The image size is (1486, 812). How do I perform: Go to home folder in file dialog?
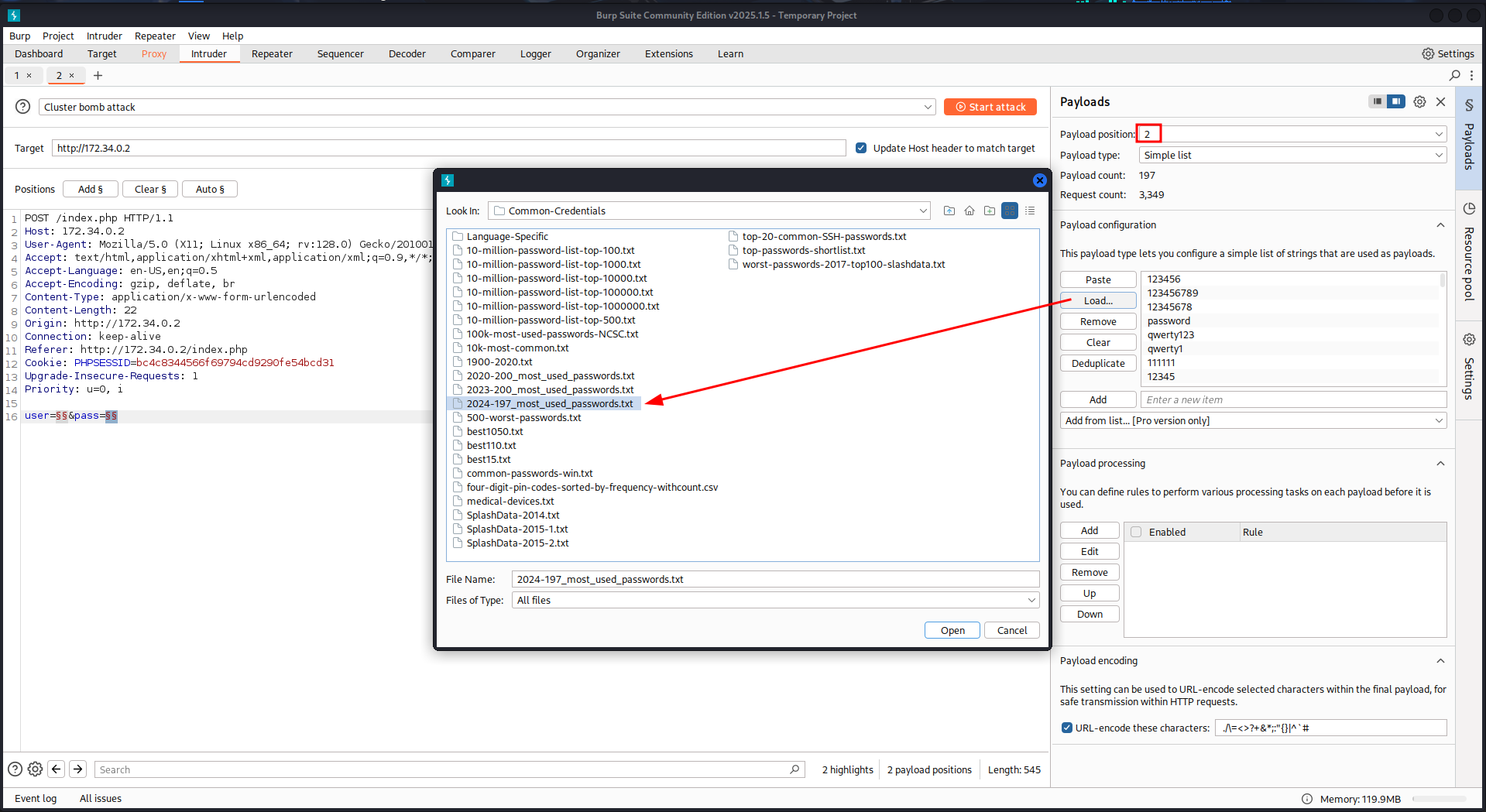pos(970,211)
